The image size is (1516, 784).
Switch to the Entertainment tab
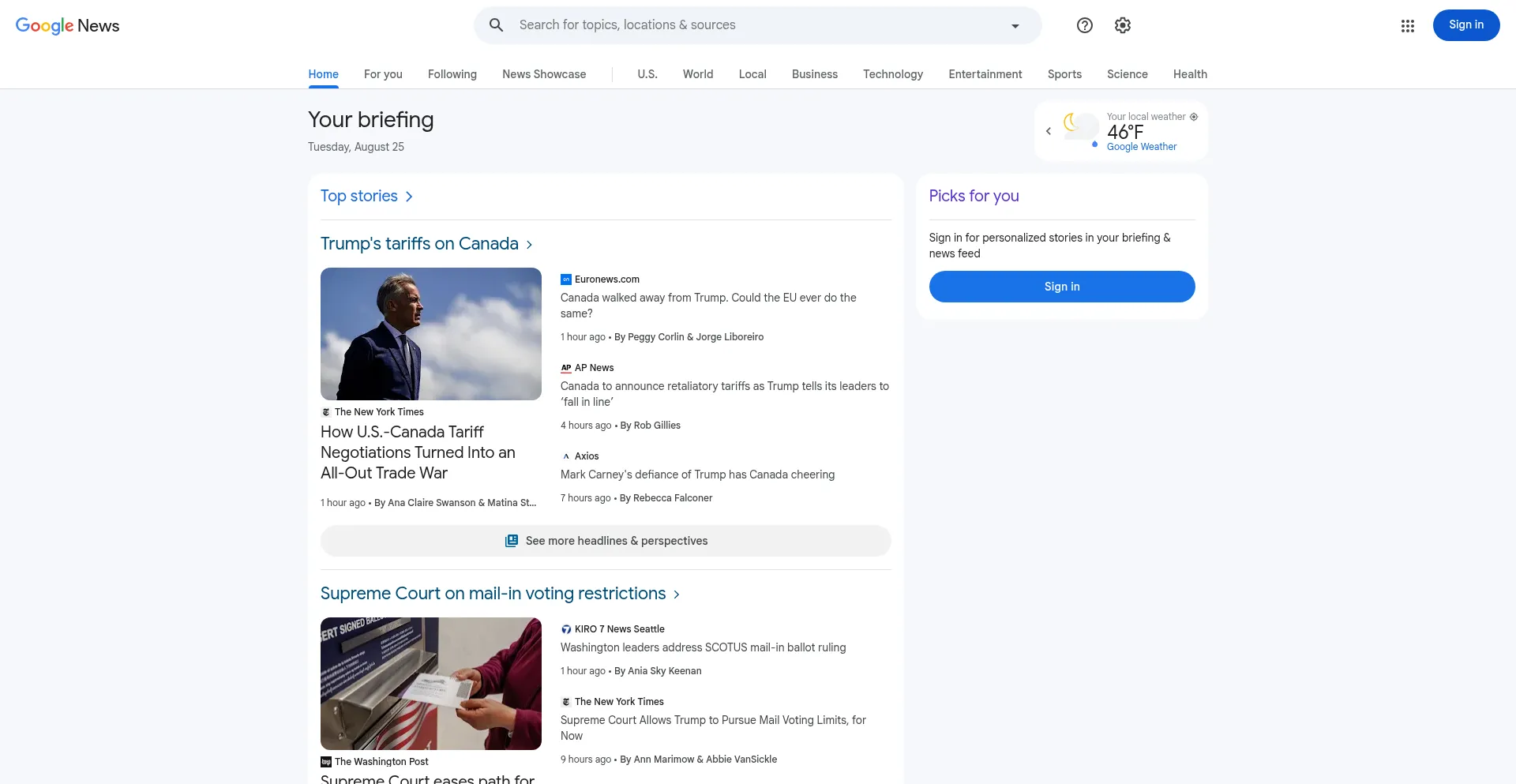tap(985, 74)
